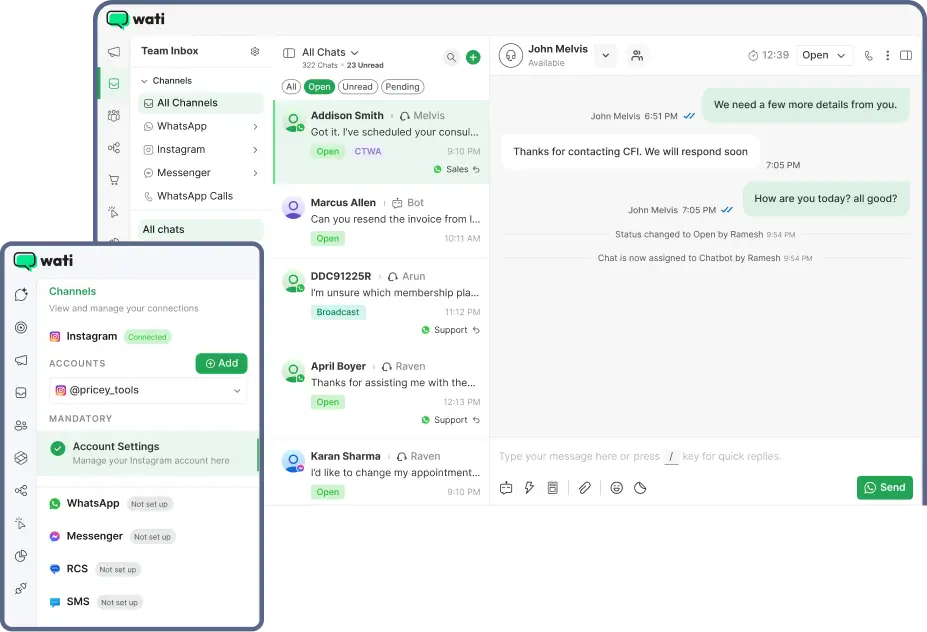Start a phone call from chat header
Screen dimensions: 927x632
pyautogui.click(x=868, y=56)
